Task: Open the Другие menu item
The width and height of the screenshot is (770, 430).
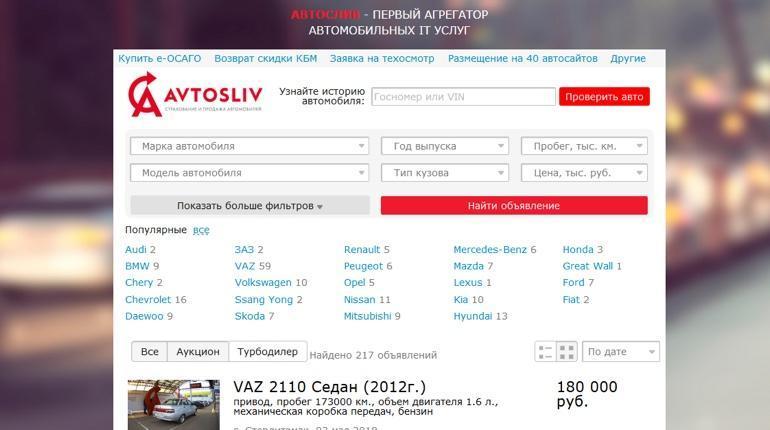Action: [628, 58]
